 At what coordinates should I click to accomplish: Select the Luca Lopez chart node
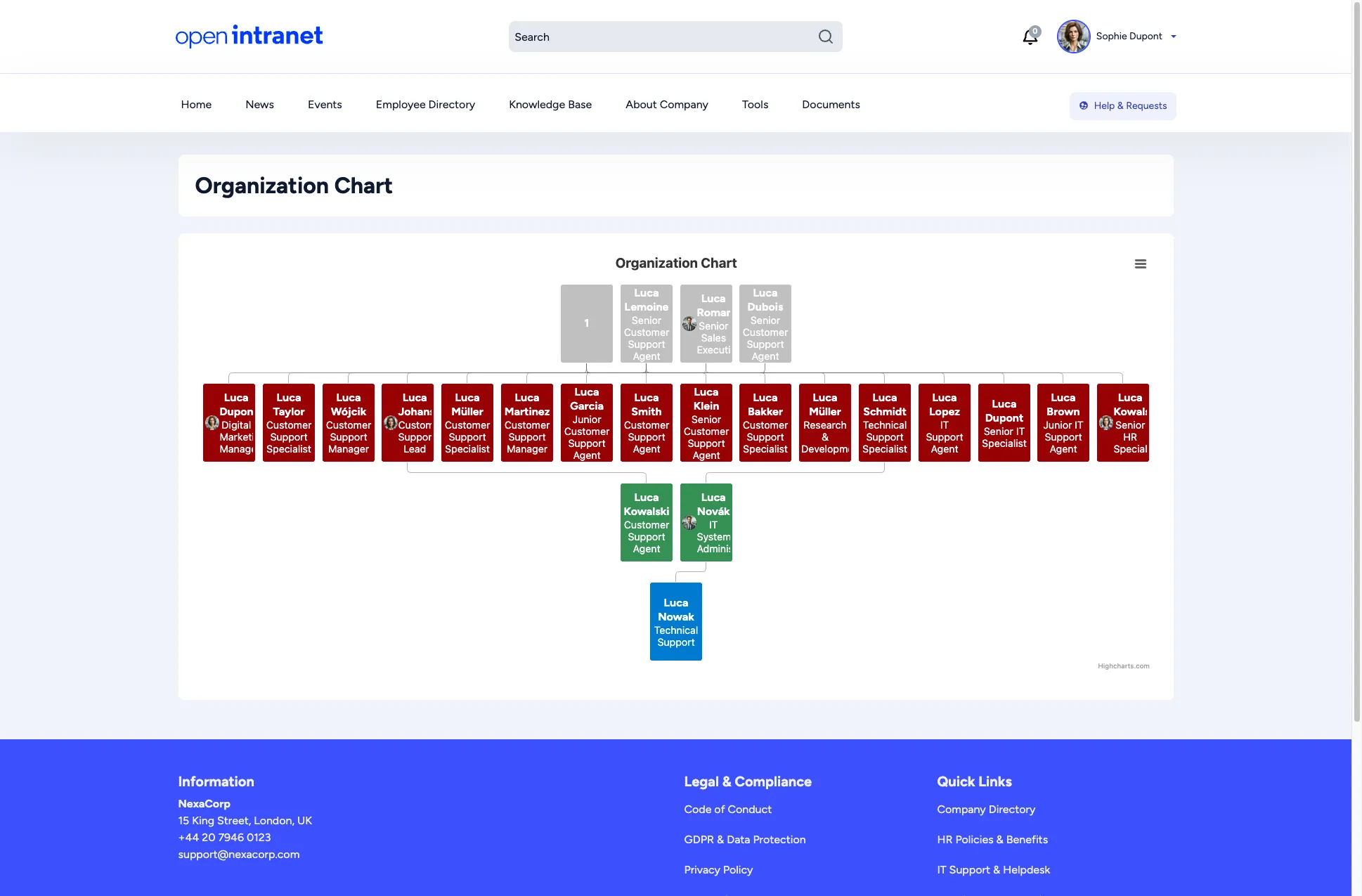pyautogui.click(x=944, y=422)
